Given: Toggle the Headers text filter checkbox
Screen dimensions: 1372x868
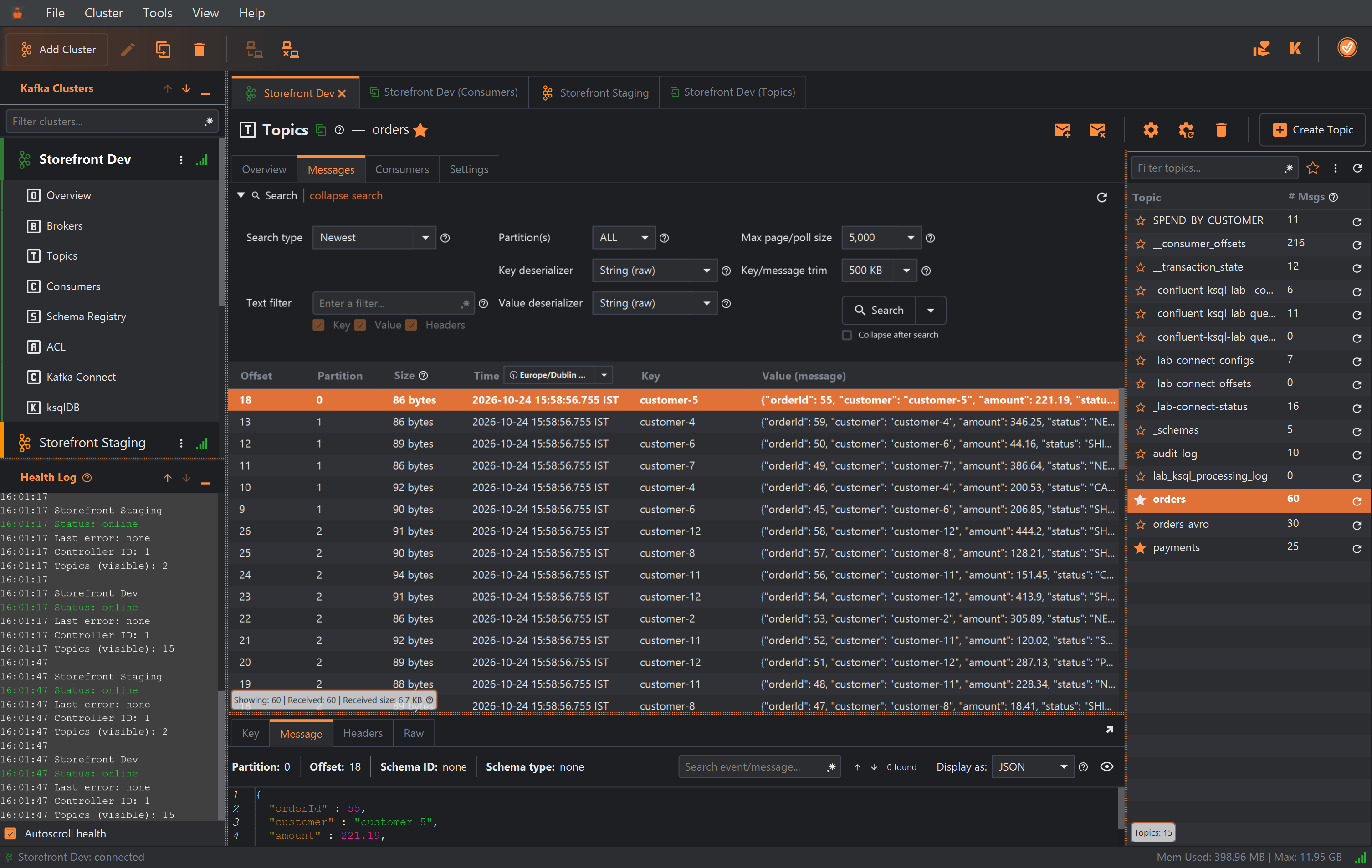Looking at the screenshot, I should 411,325.
